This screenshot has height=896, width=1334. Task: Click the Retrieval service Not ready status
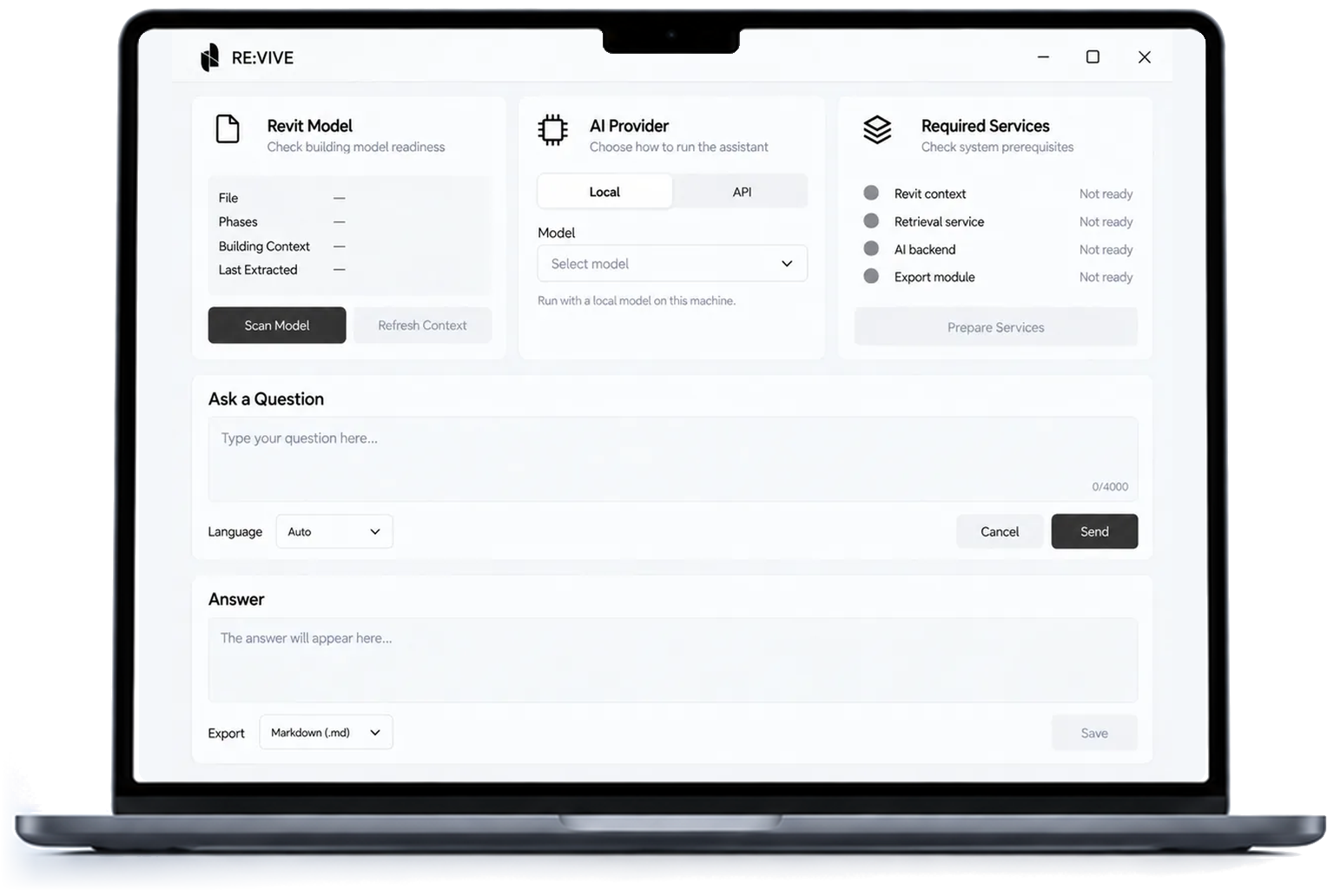point(1106,221)
